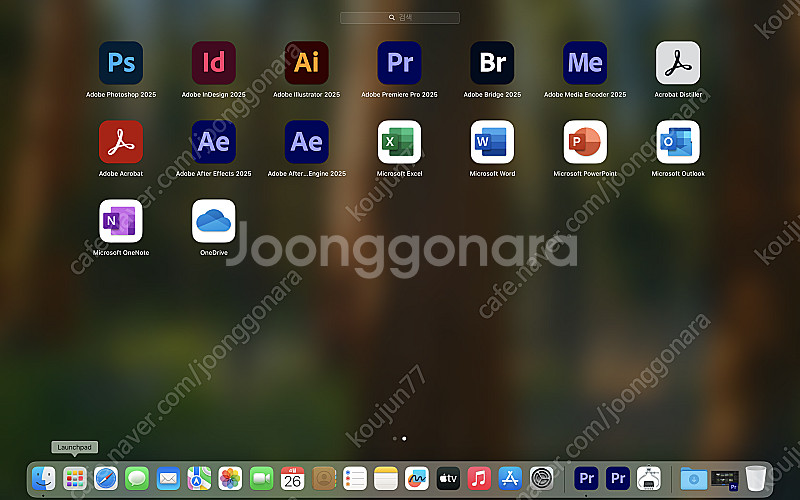The height and width of the screenshot is (500, 800).
Task: Launch Adobe InDesign 2025
Action: [x=214, y=63]
